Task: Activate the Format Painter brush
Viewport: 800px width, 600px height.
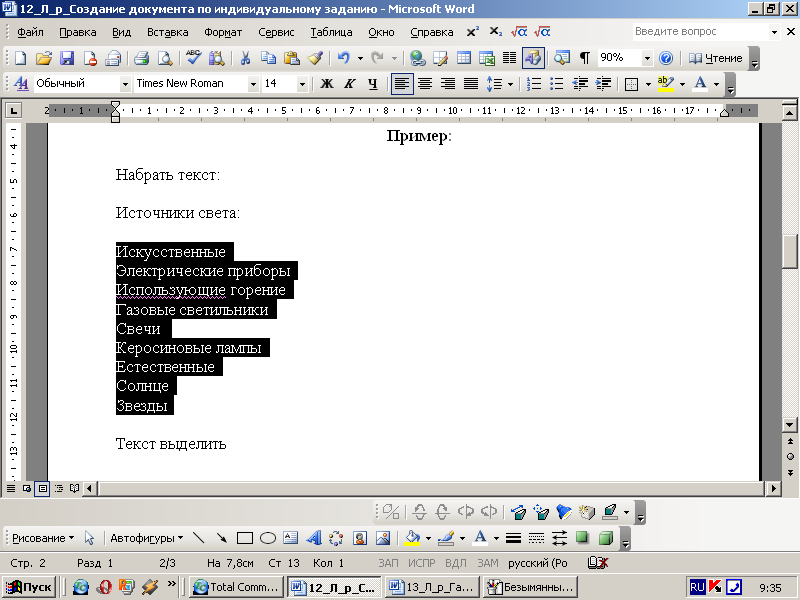Action: (x=315, y=58)
